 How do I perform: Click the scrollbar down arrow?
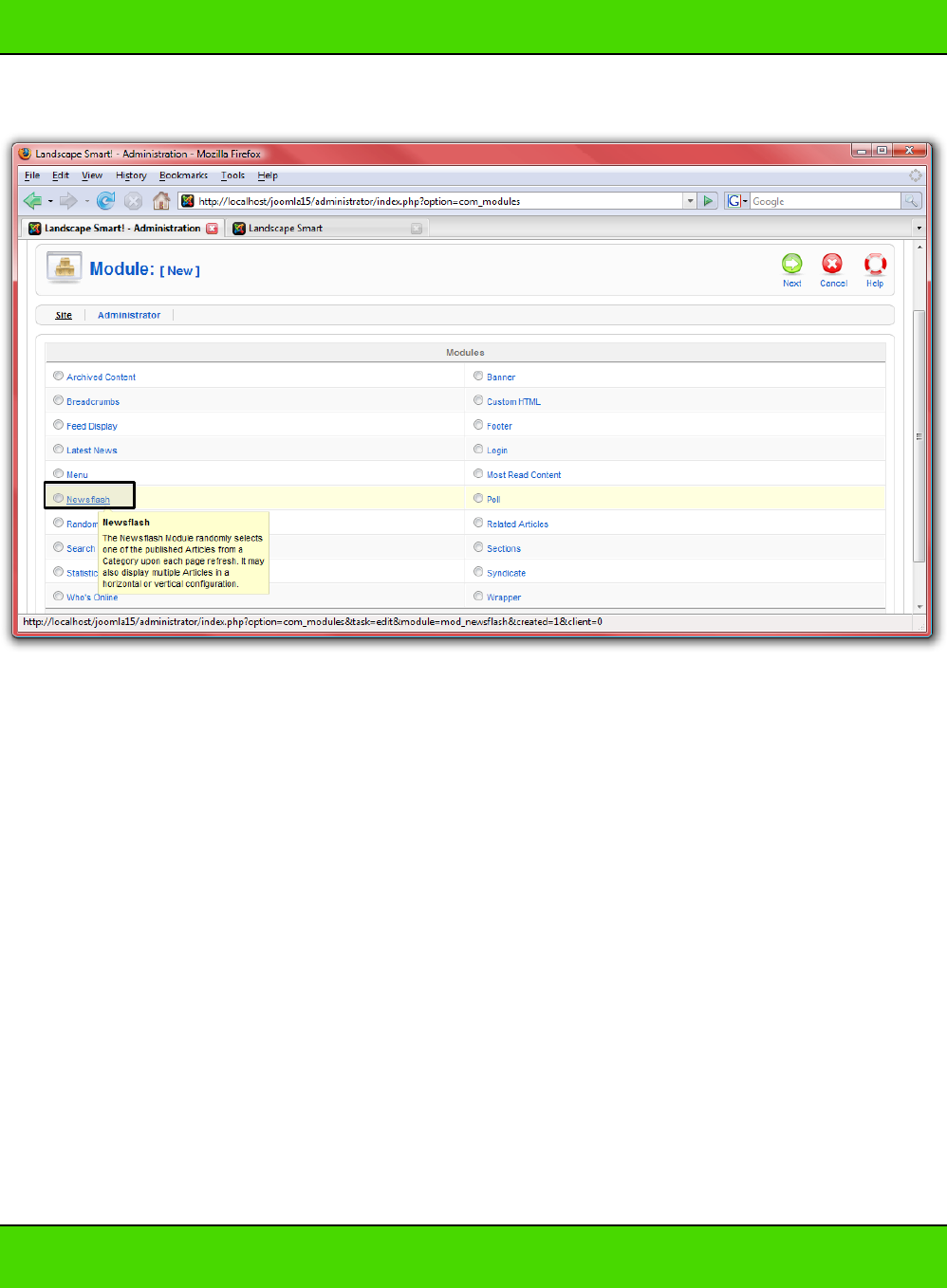(x=919, y=606)
